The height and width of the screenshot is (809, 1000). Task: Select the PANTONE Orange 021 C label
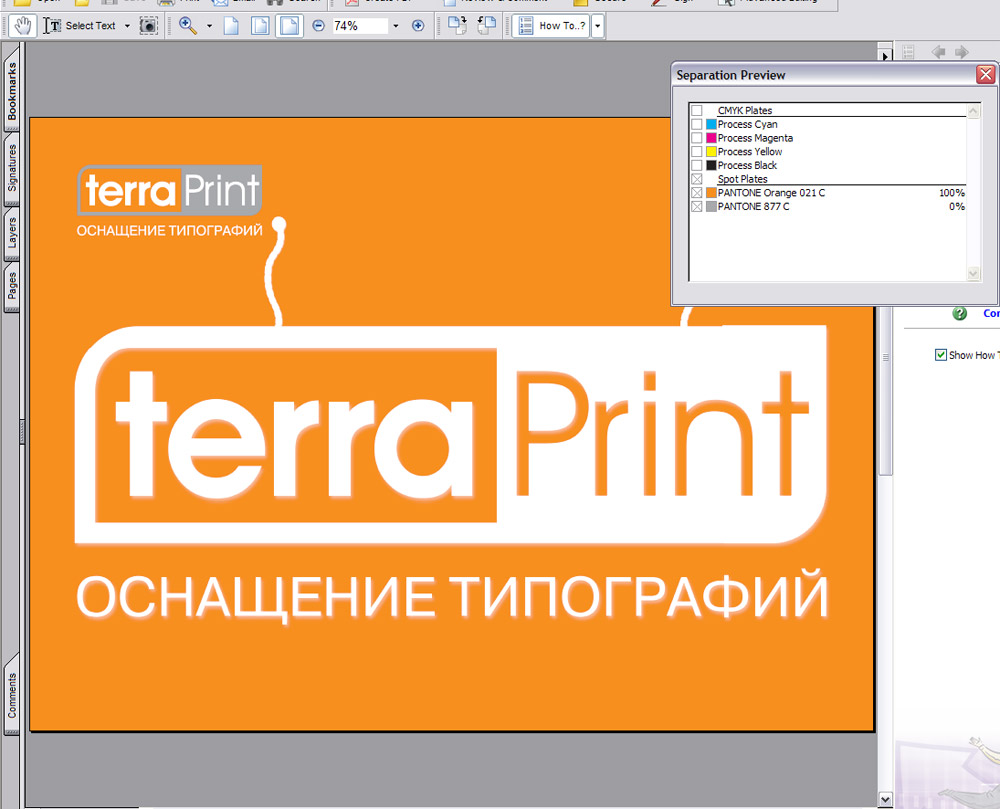point(771,193)
